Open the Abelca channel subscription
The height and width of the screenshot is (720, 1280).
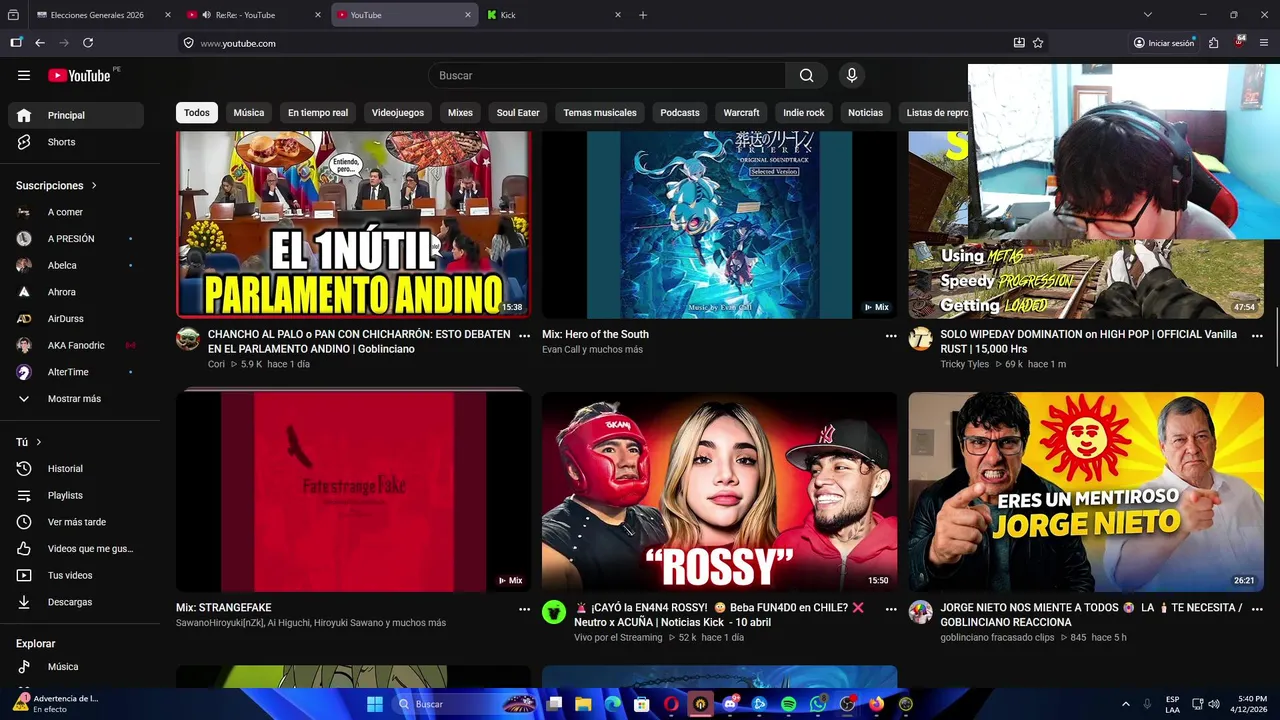[76, 265]
